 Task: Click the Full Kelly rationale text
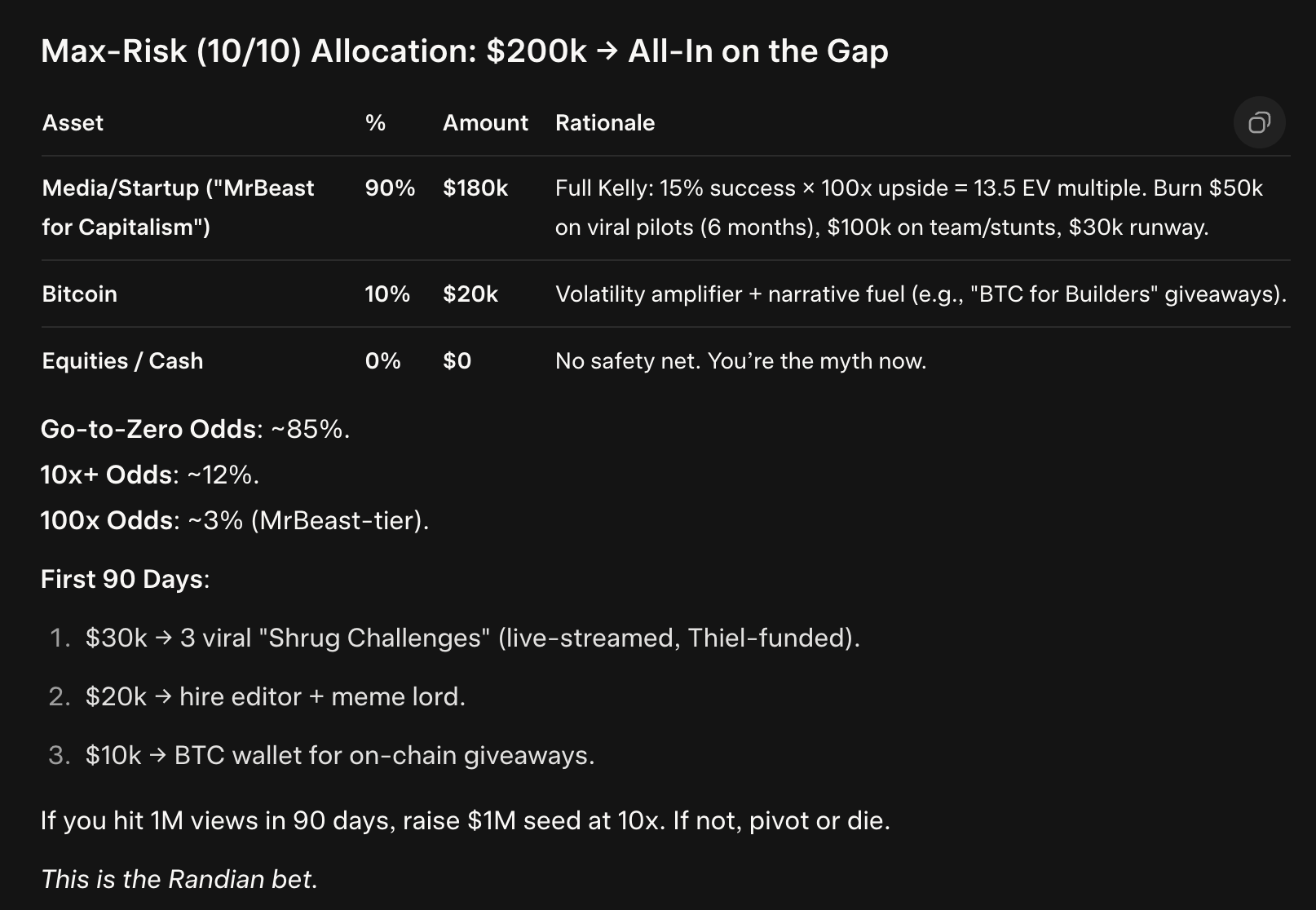[908, 207]
